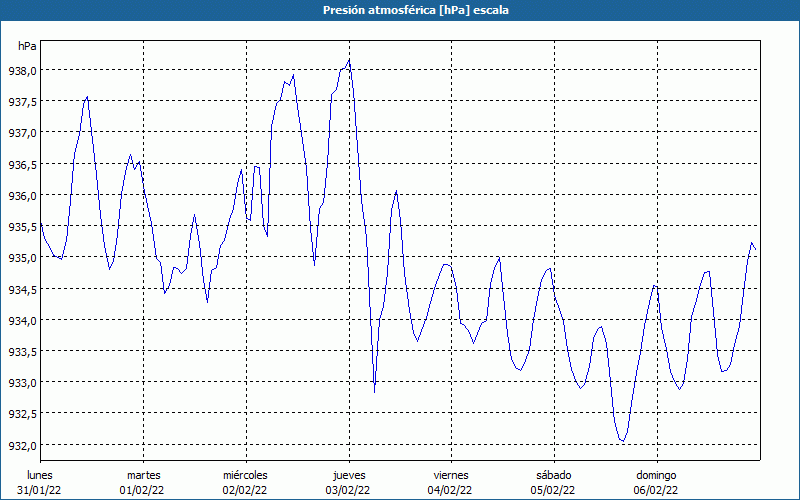Click the 04/02/22 date label

(450, 490)
